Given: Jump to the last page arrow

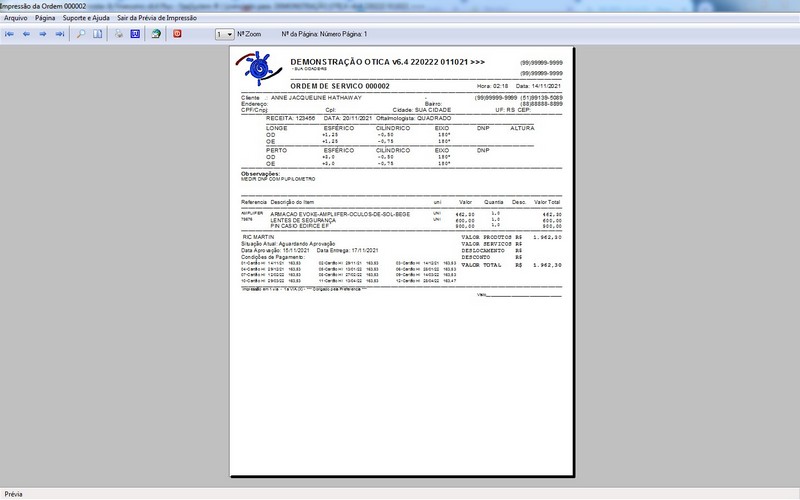Looking at the screenshot, I should [x=60, y=34].
